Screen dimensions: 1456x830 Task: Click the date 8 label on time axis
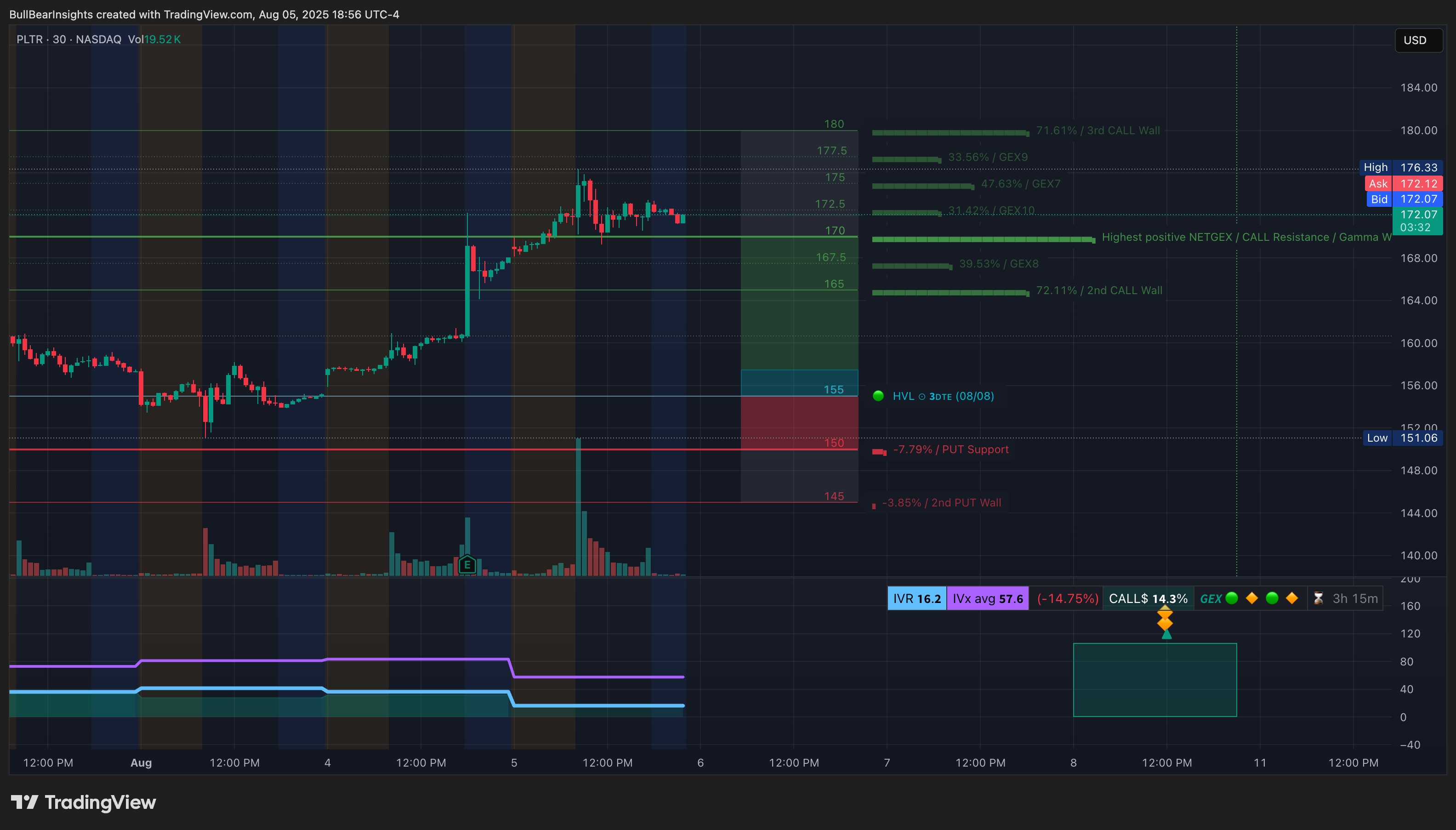[x=1074, y=763]
